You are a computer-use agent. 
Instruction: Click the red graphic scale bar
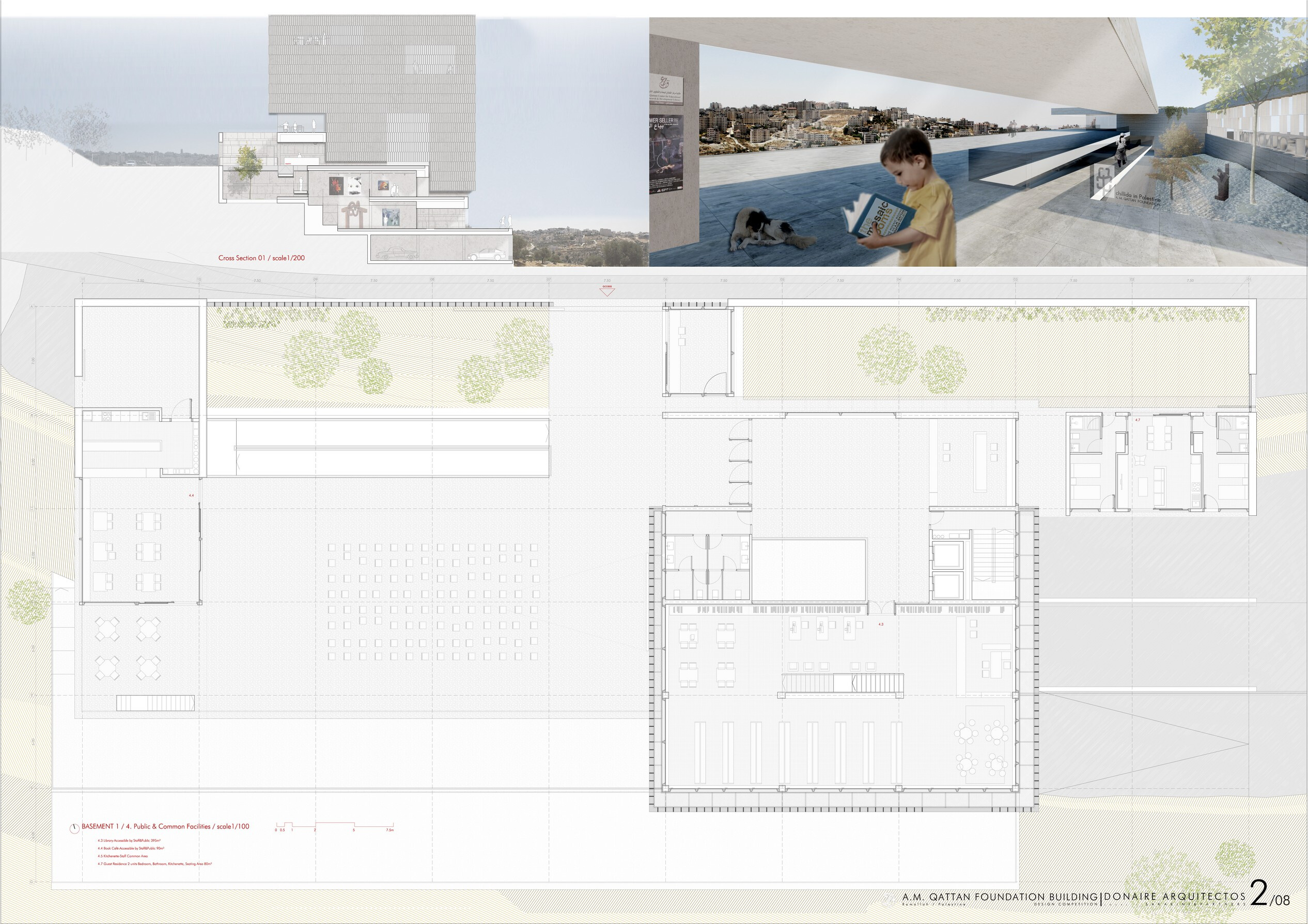[334, 825]
